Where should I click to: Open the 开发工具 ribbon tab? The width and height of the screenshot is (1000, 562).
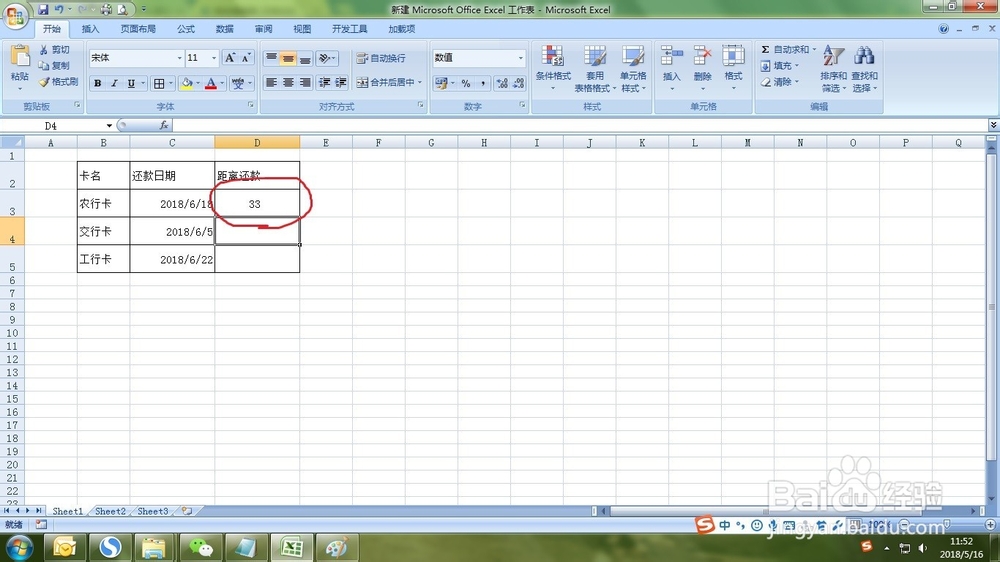pyautogui.click(x=349, y=29)
